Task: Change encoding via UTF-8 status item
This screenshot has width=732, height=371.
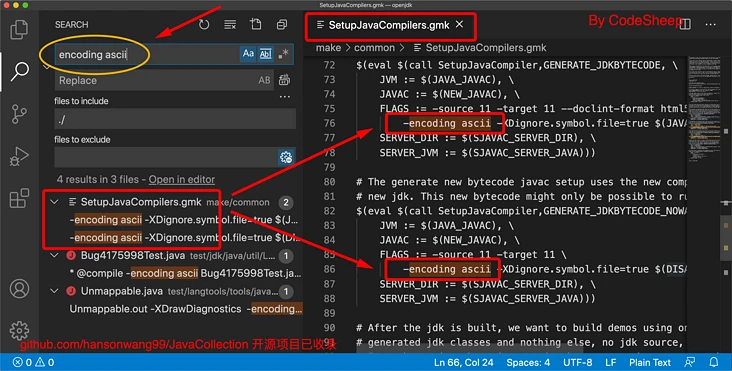Action: [x=577, y=362]
